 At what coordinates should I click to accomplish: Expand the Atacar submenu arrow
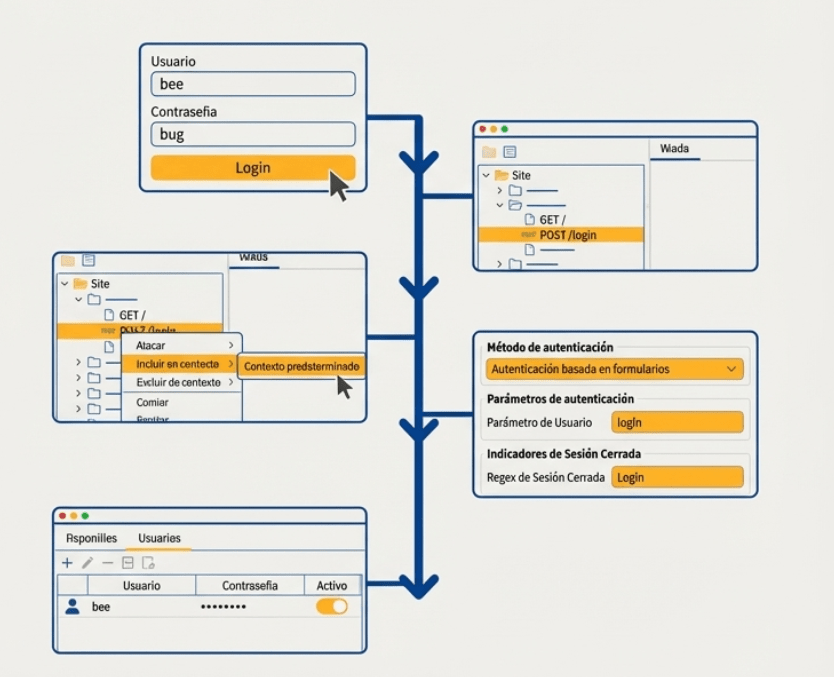231,345
